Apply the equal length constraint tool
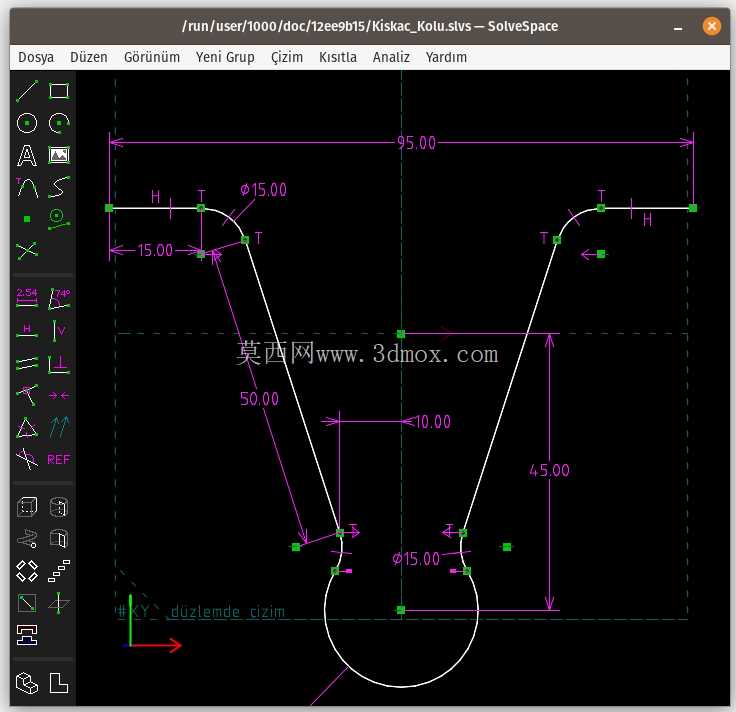The width and height of the screenshot is (736, 712). 27,428
